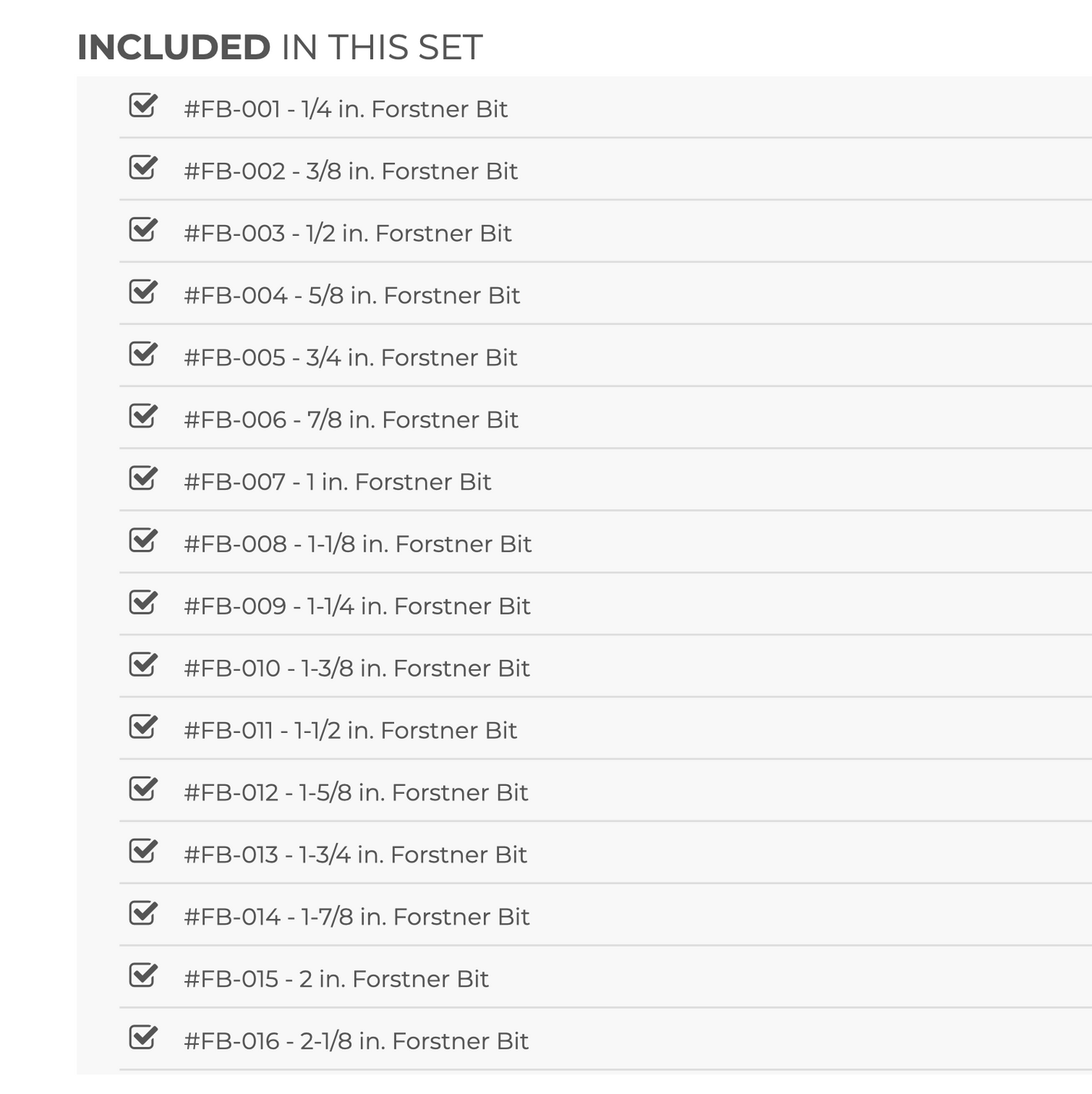Select the INCLUDED IN THIS SET heading

[x=281, y=46]
